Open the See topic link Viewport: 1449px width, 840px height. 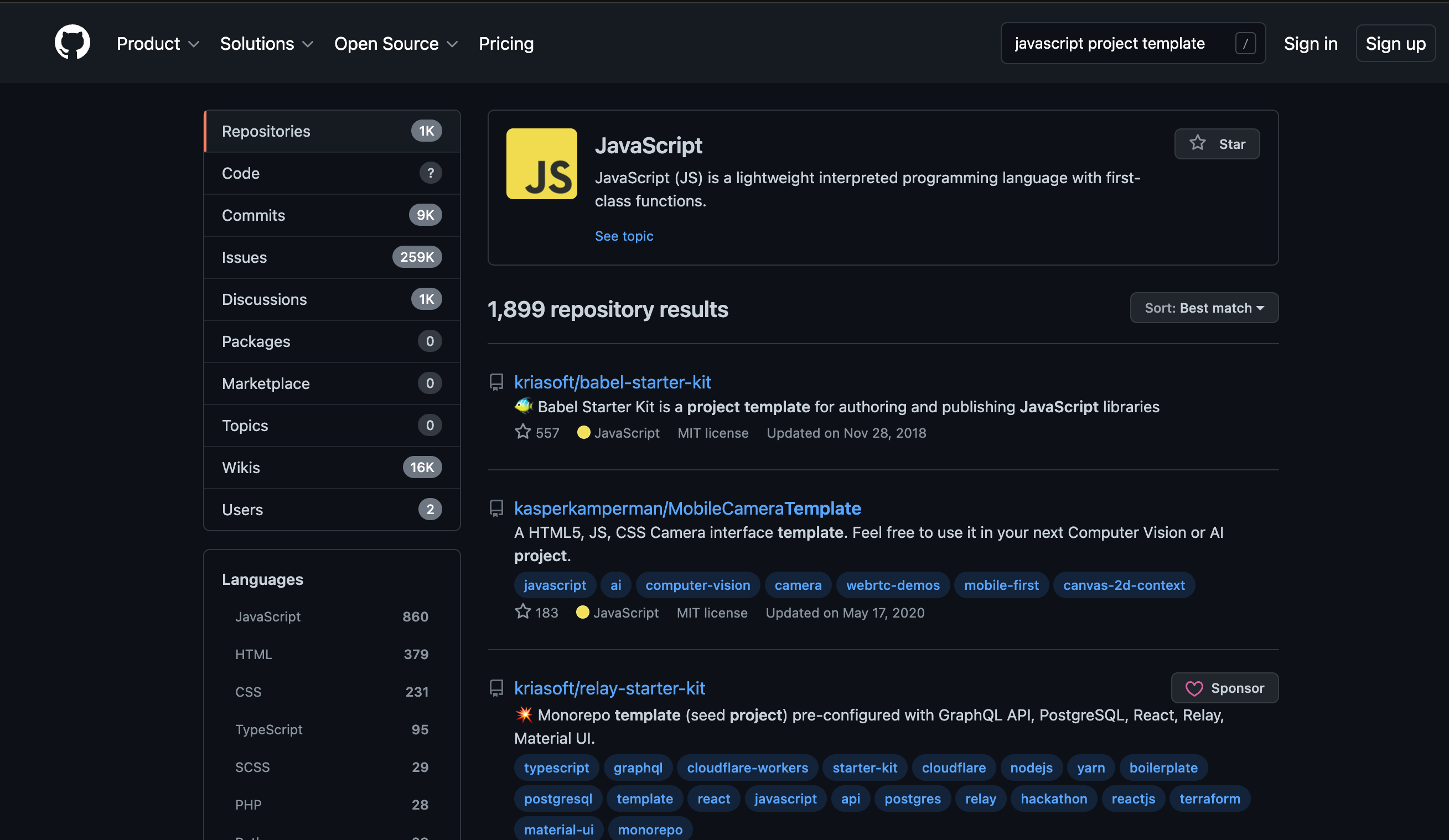[624, 236]
